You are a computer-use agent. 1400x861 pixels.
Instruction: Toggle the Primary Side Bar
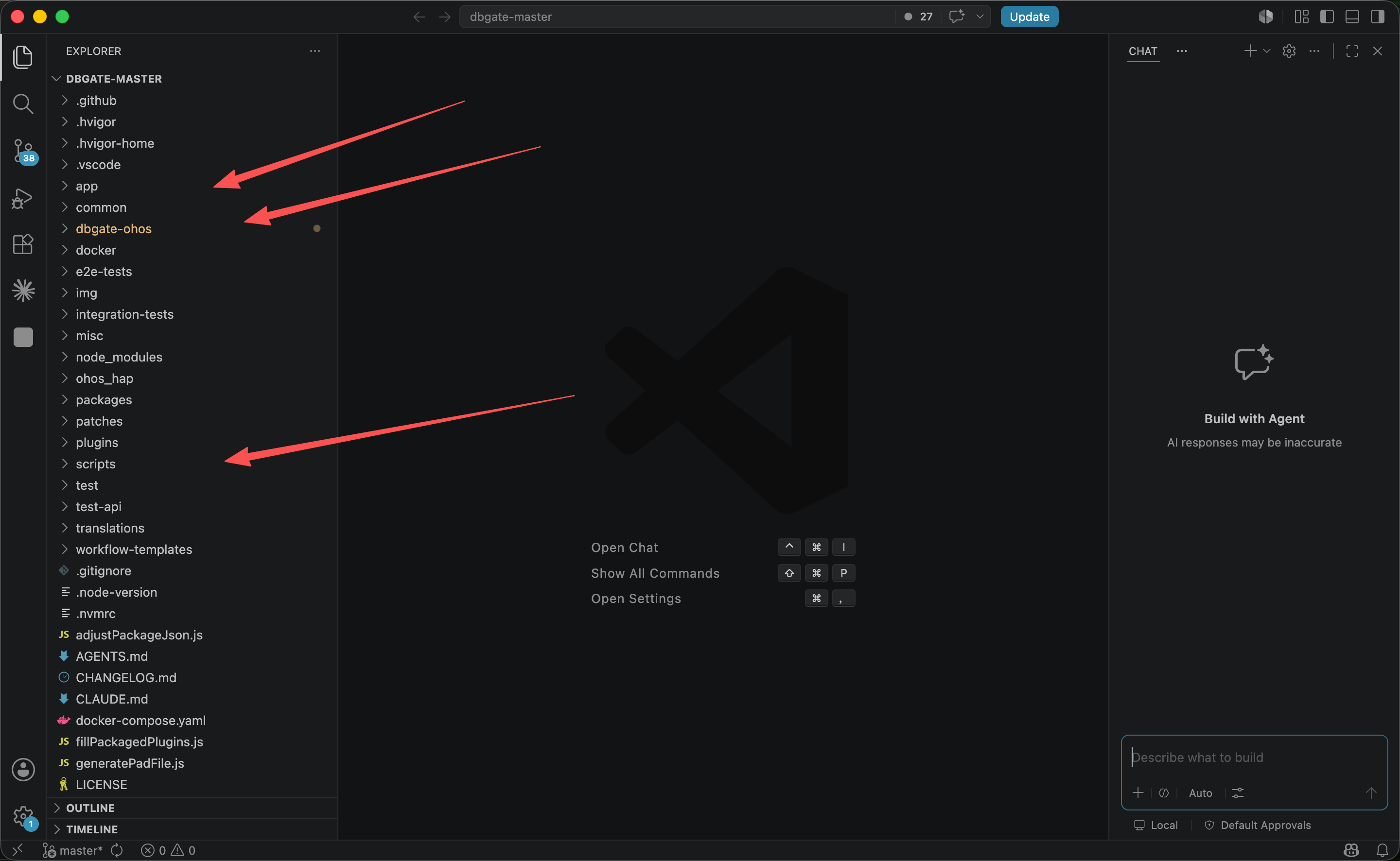click(1327, 17)
